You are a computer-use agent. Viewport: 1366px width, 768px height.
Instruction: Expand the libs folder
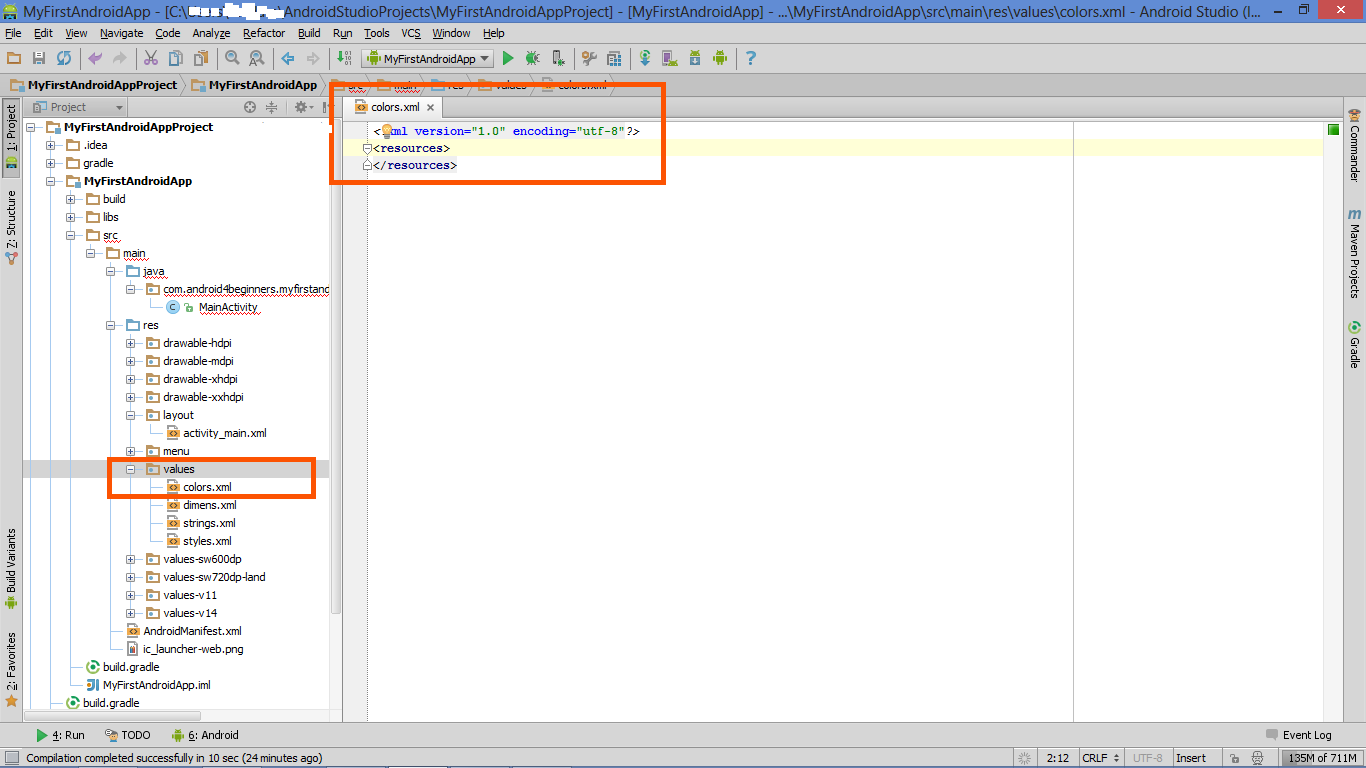pos(71,217)
